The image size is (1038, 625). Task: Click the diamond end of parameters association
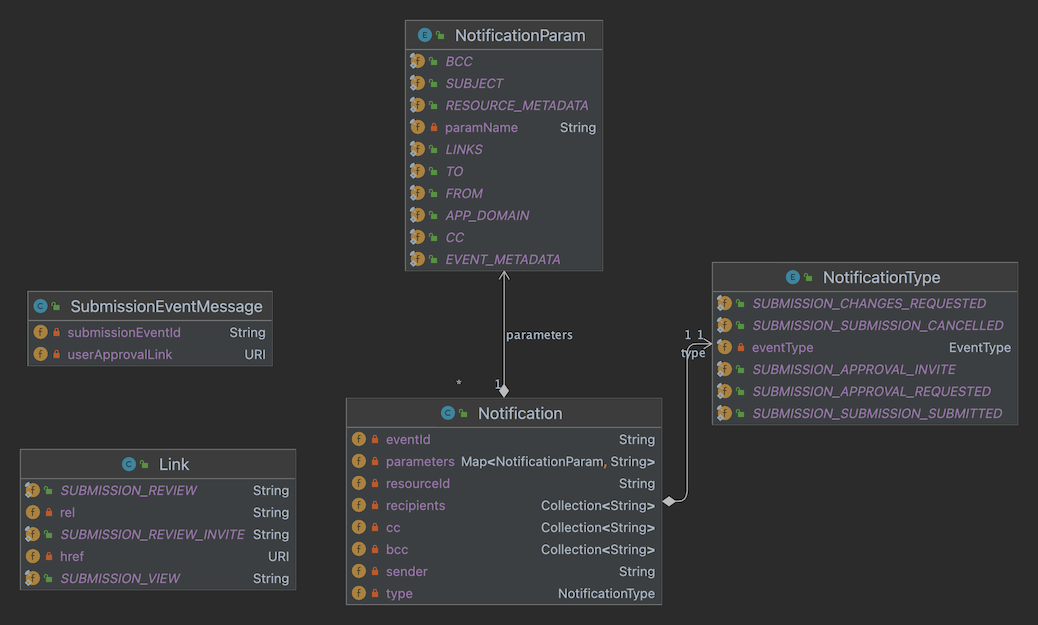[x=504, y=391]
